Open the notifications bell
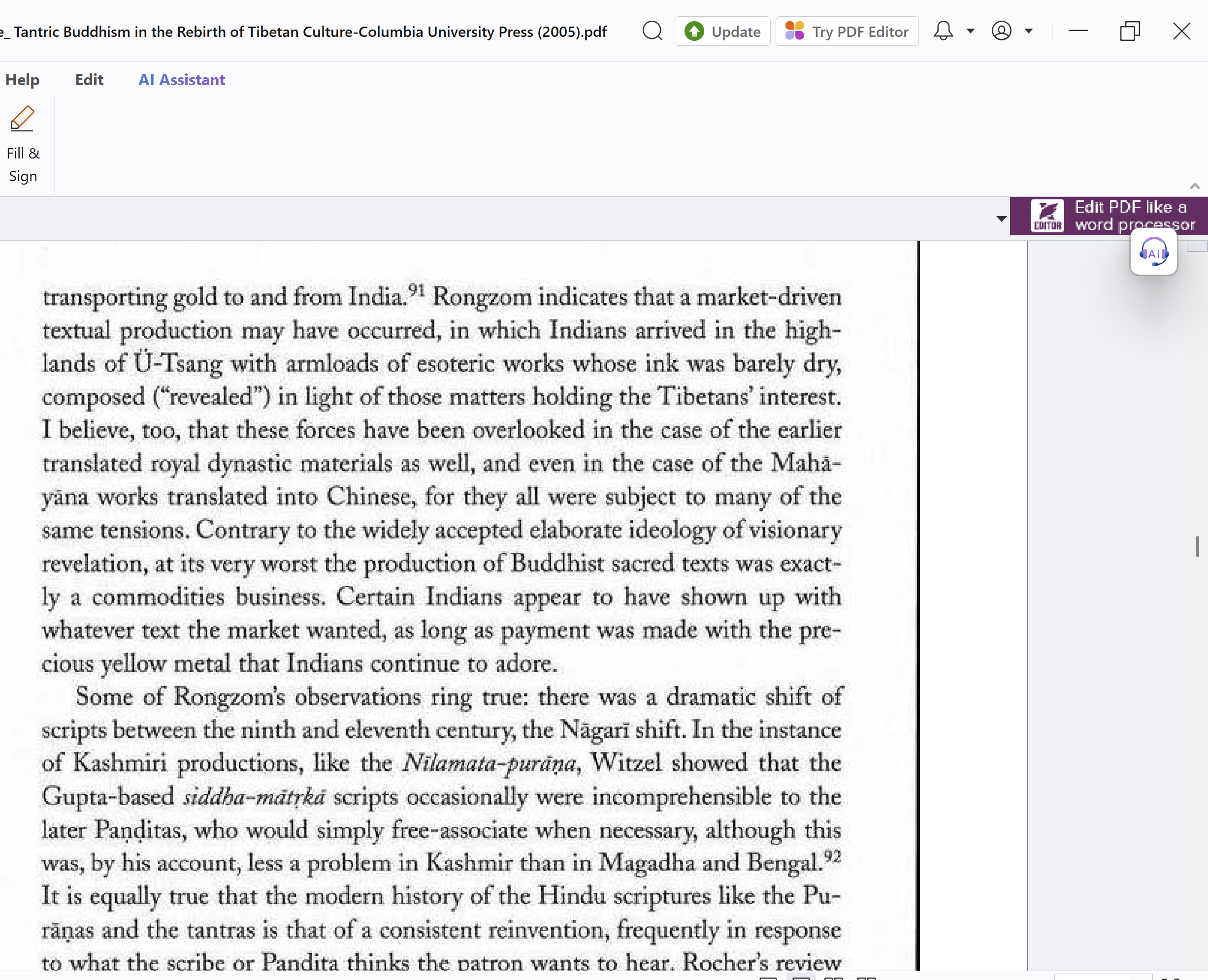 click(943, 31)
